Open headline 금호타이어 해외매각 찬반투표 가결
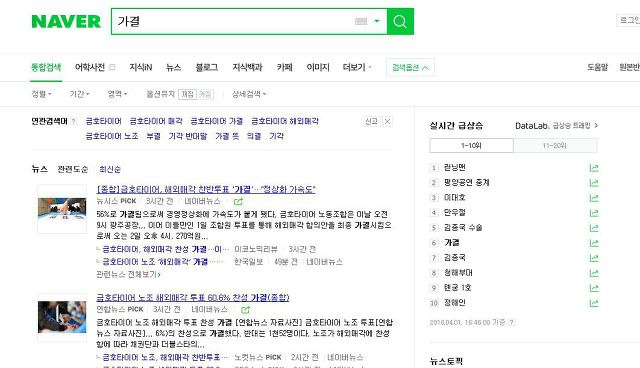 pyautogui.click(x=206, y=189)
